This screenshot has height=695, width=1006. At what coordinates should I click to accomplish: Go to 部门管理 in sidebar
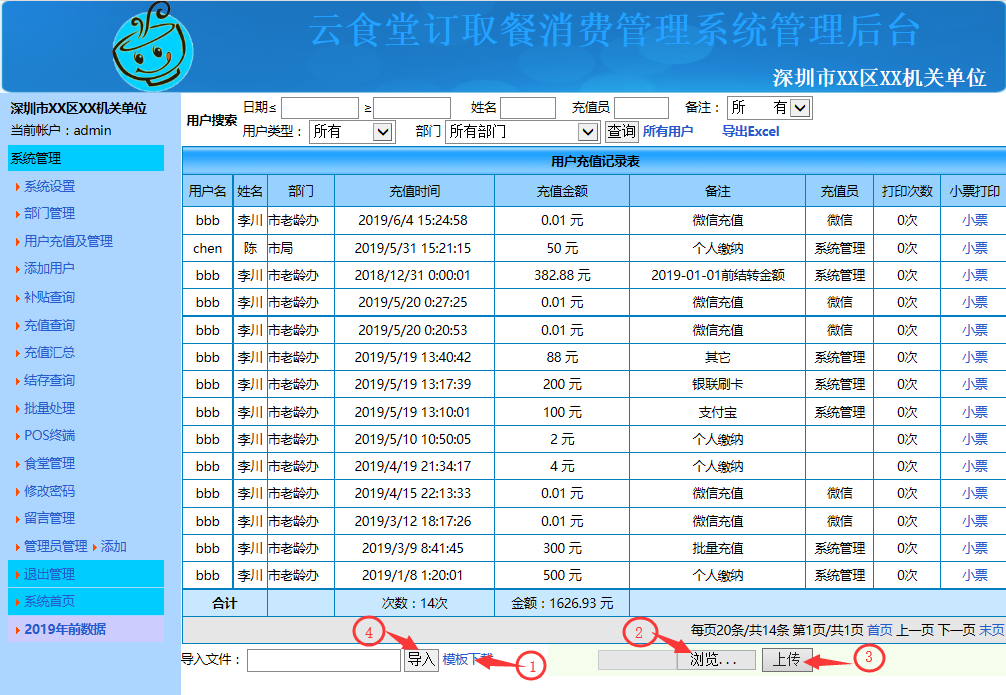click(x=49, y=213)
